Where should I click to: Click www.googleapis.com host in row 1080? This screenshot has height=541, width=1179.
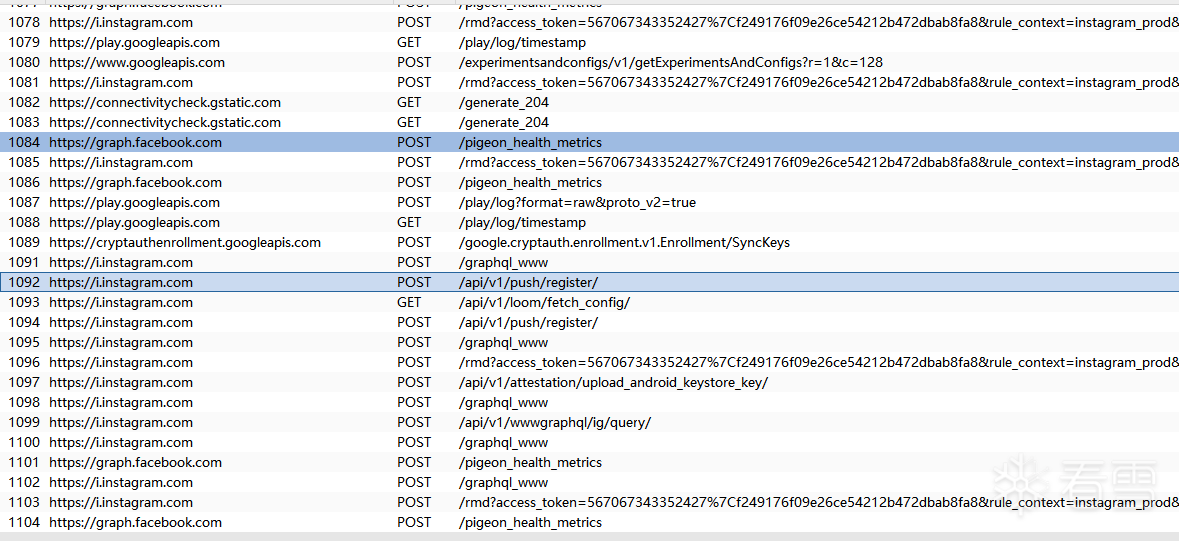pos(137,62)
